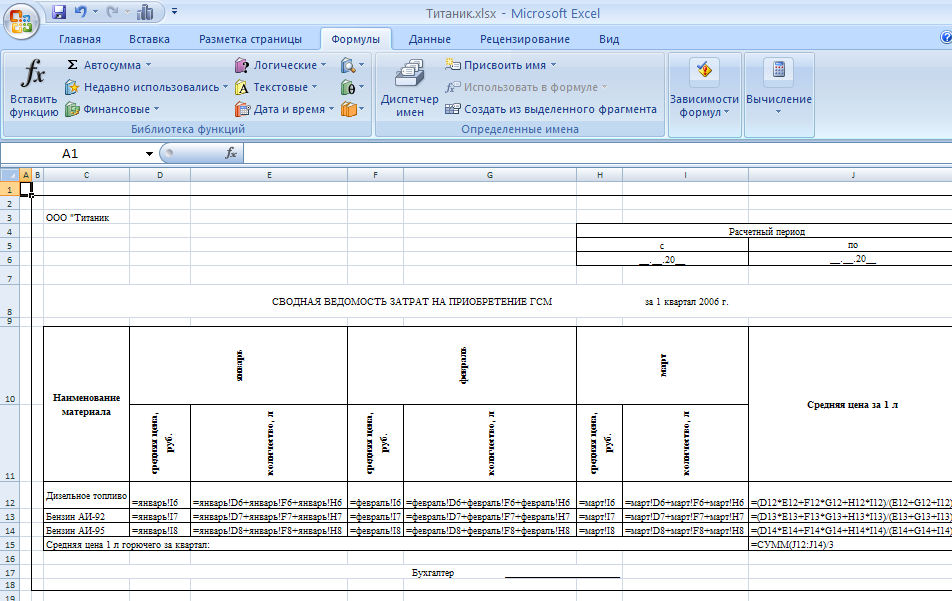Undo the last action in quick access toolbar
Screen dimensions: 952x601
(x=81, y=13)
